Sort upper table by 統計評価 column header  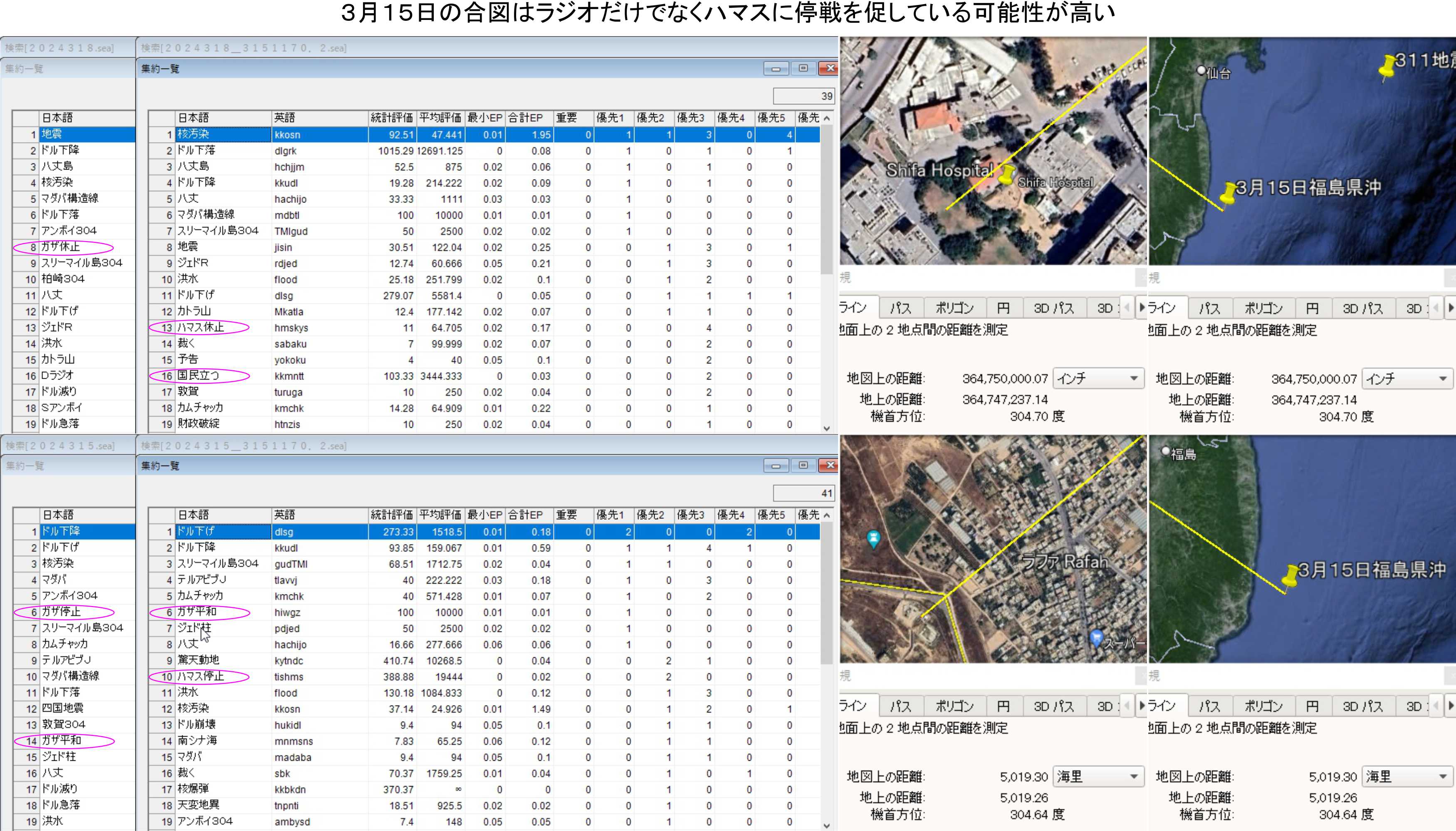(x=392, y=118)
